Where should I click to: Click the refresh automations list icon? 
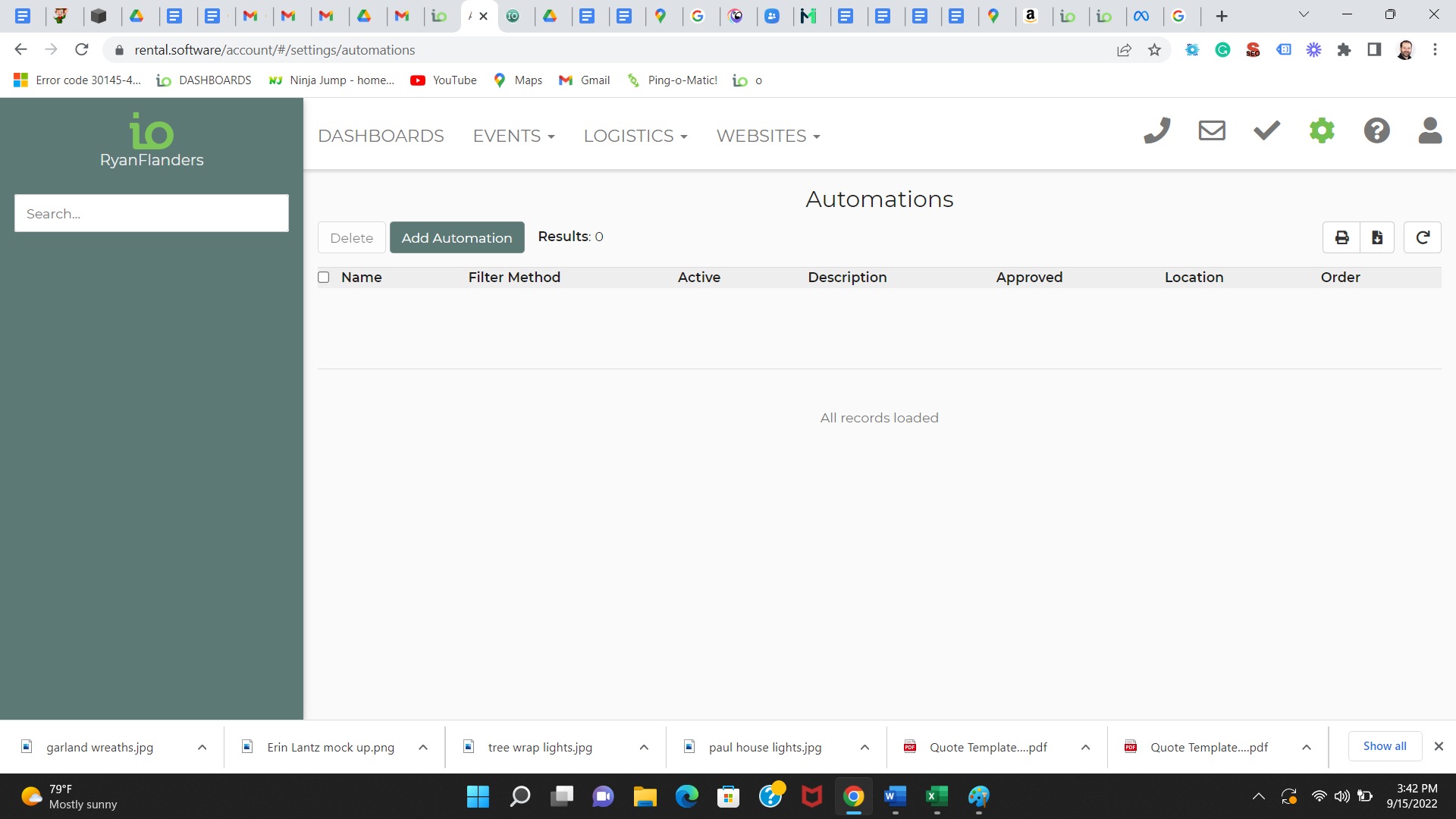click(1423, 238)
